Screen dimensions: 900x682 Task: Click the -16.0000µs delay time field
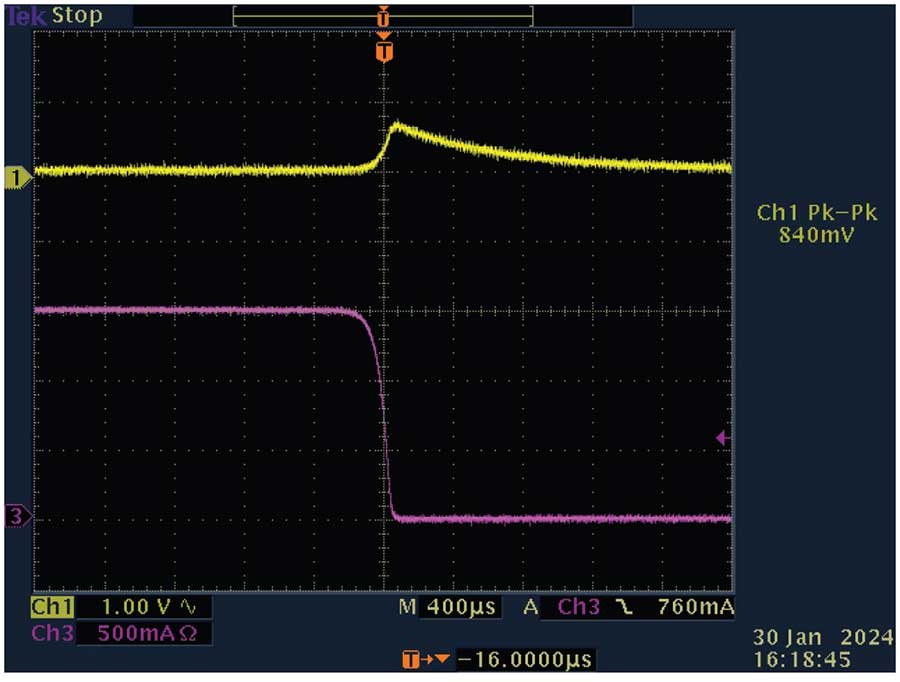pos(525,659)
